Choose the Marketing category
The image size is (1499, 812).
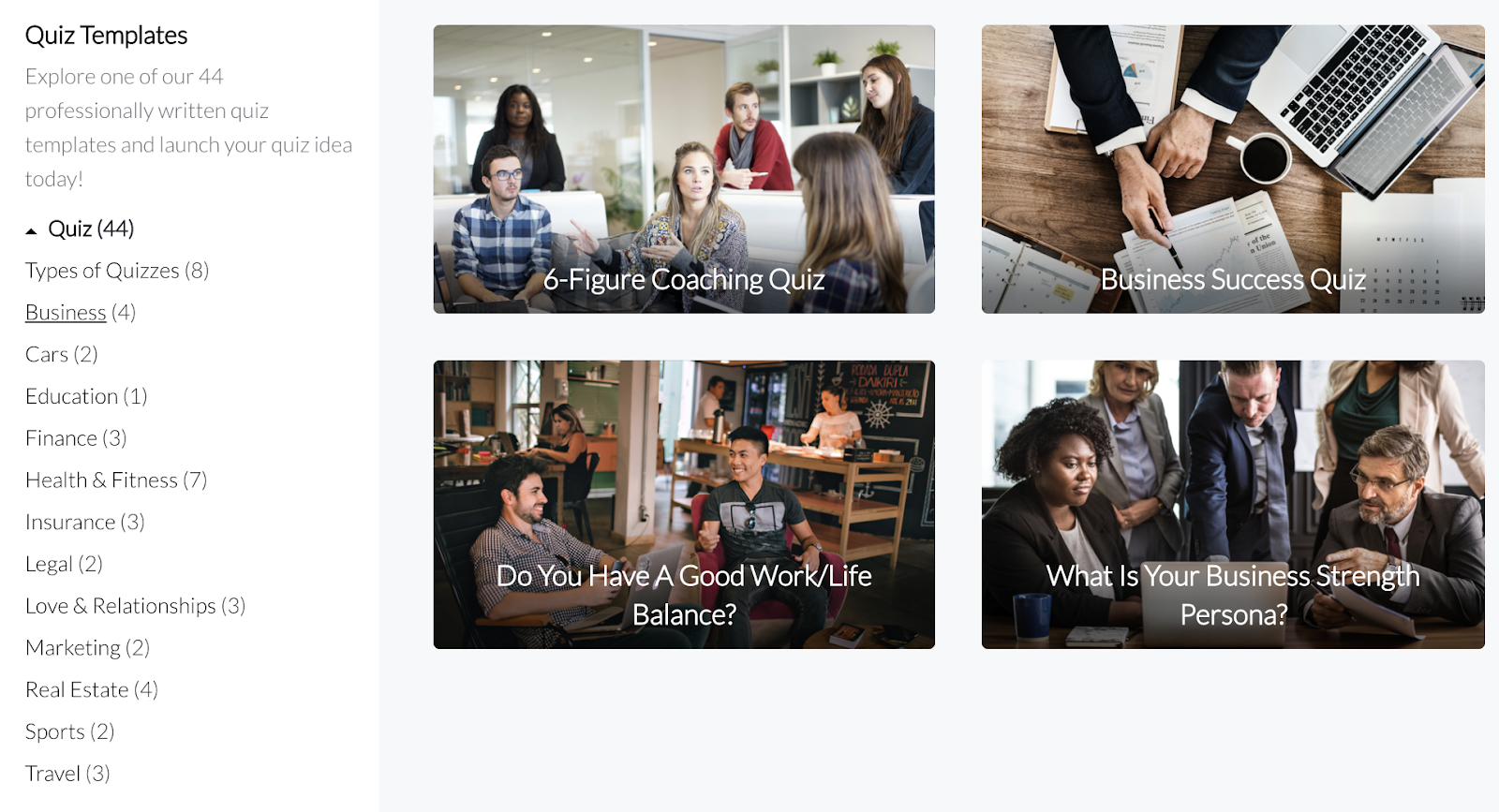(x=88, y=648)
